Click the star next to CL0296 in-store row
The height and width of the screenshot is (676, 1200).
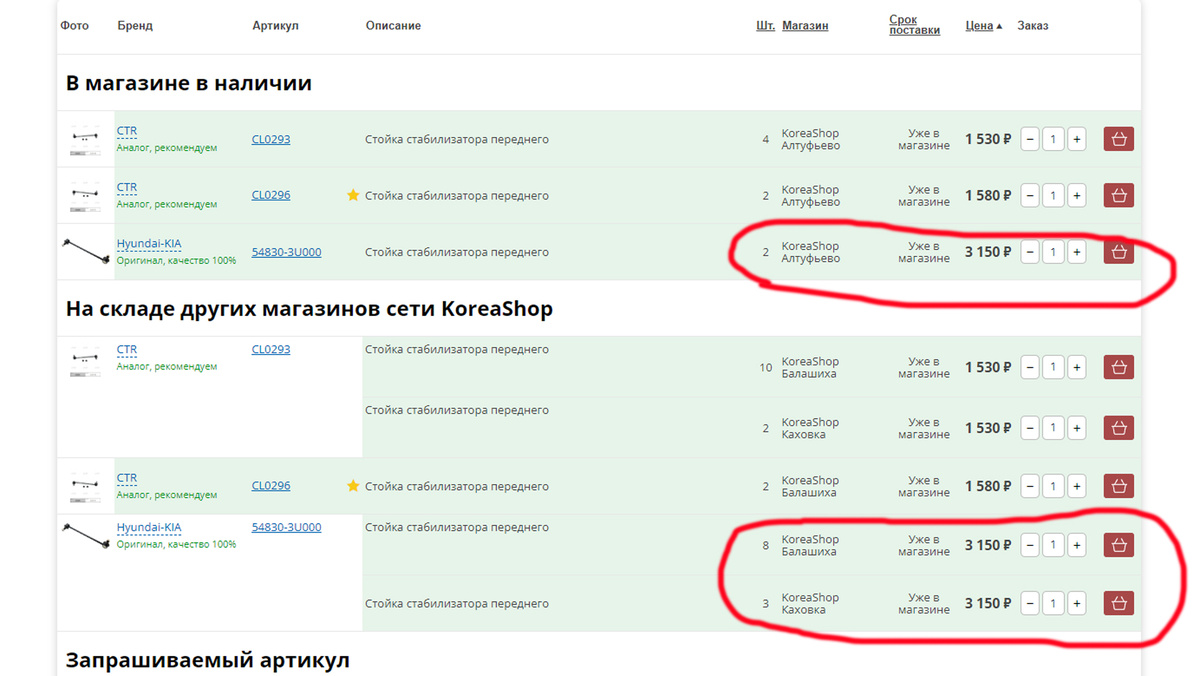coord(353,195)
